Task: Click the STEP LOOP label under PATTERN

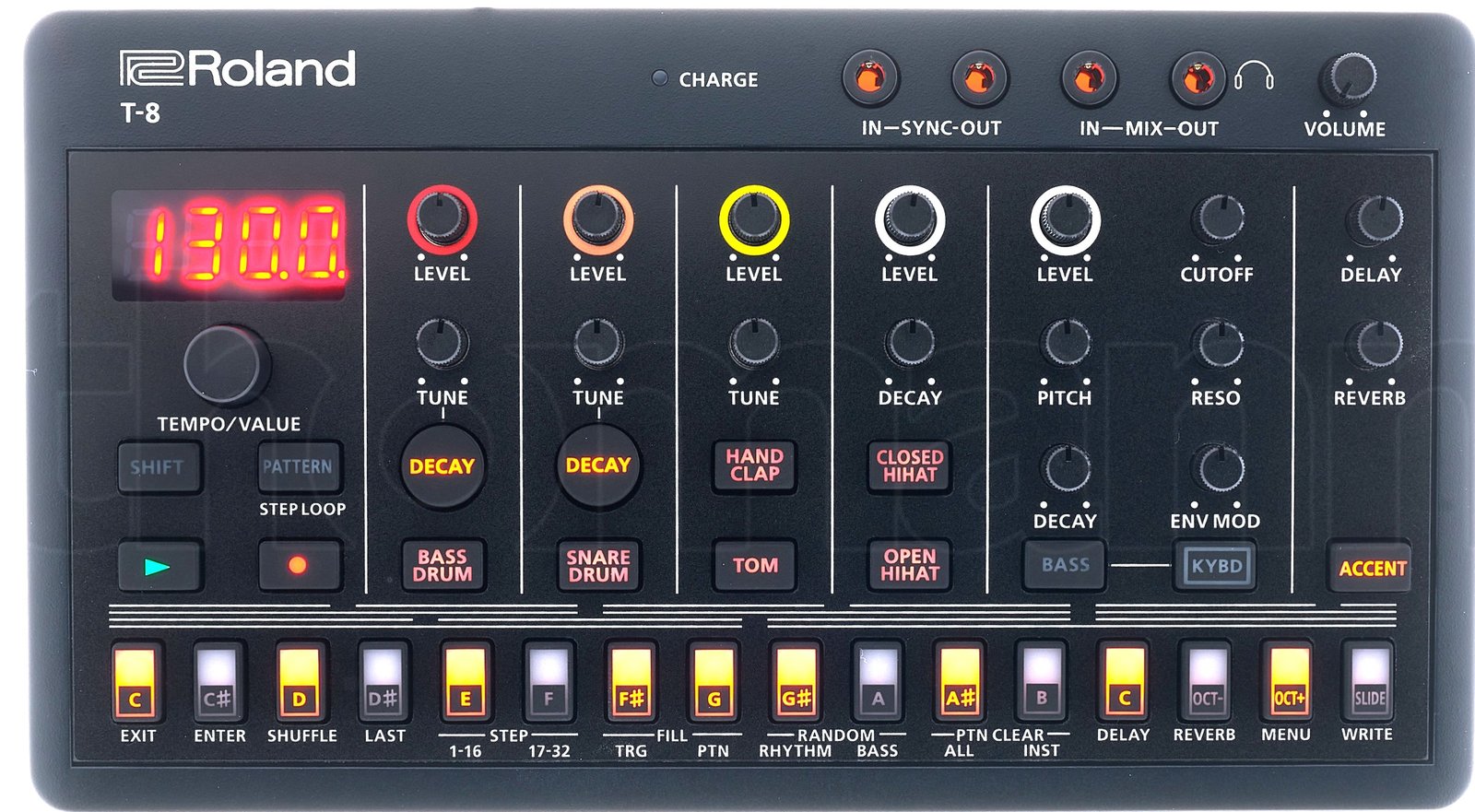Action: [302, 509]
